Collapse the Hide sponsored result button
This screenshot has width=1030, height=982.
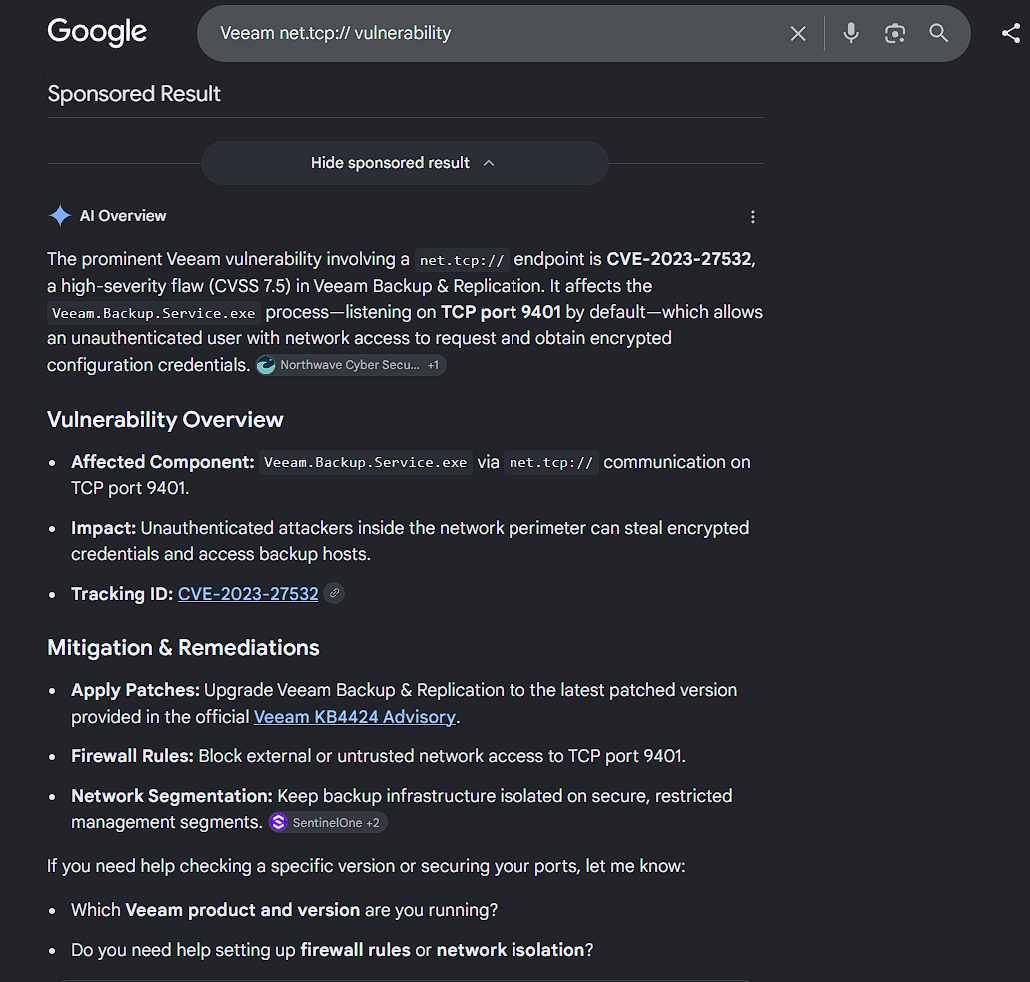pyautogui.click(x=404, y=163)
